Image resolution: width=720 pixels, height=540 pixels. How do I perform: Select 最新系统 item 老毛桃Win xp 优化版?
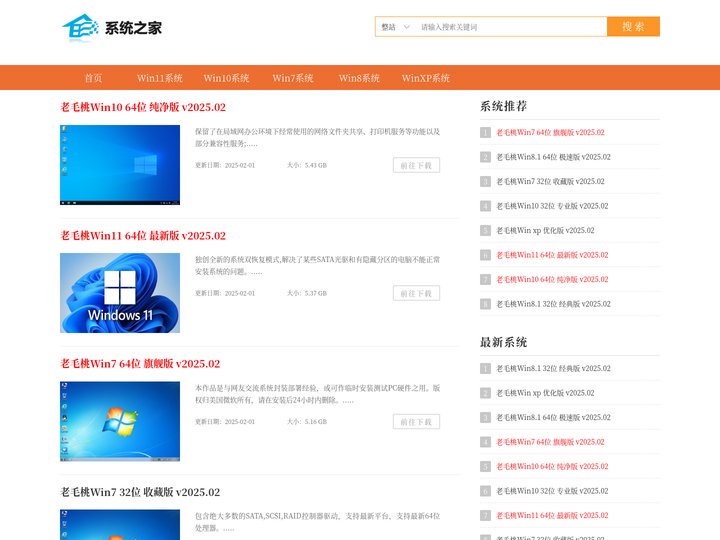pos(545,393)
